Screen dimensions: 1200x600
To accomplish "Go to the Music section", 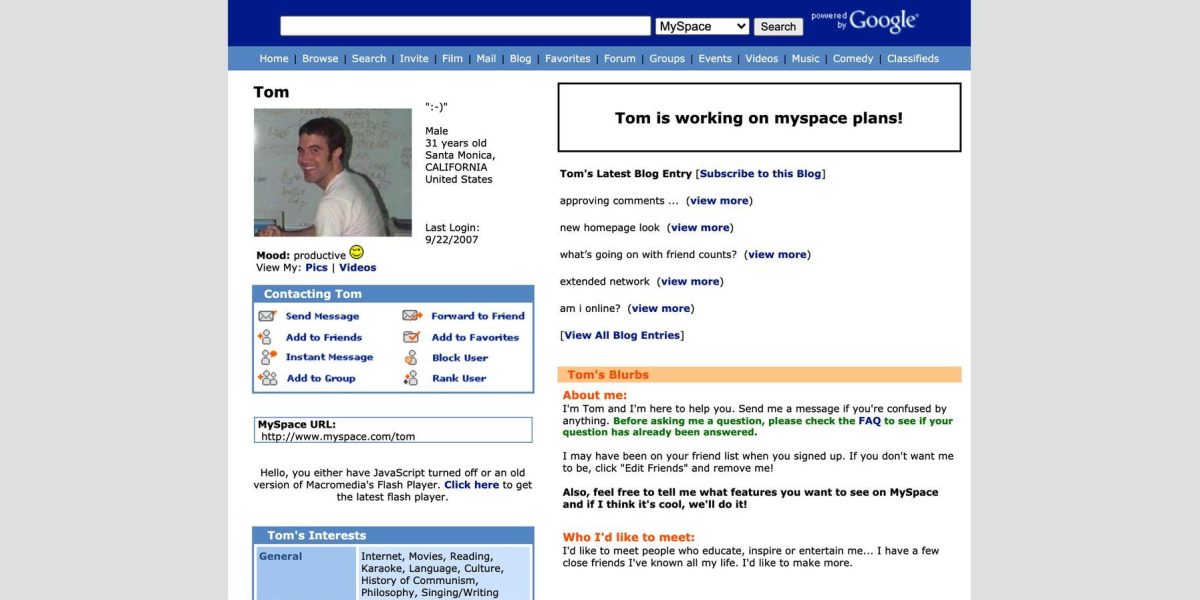I will pyautogui.click(x=805, y=58).
